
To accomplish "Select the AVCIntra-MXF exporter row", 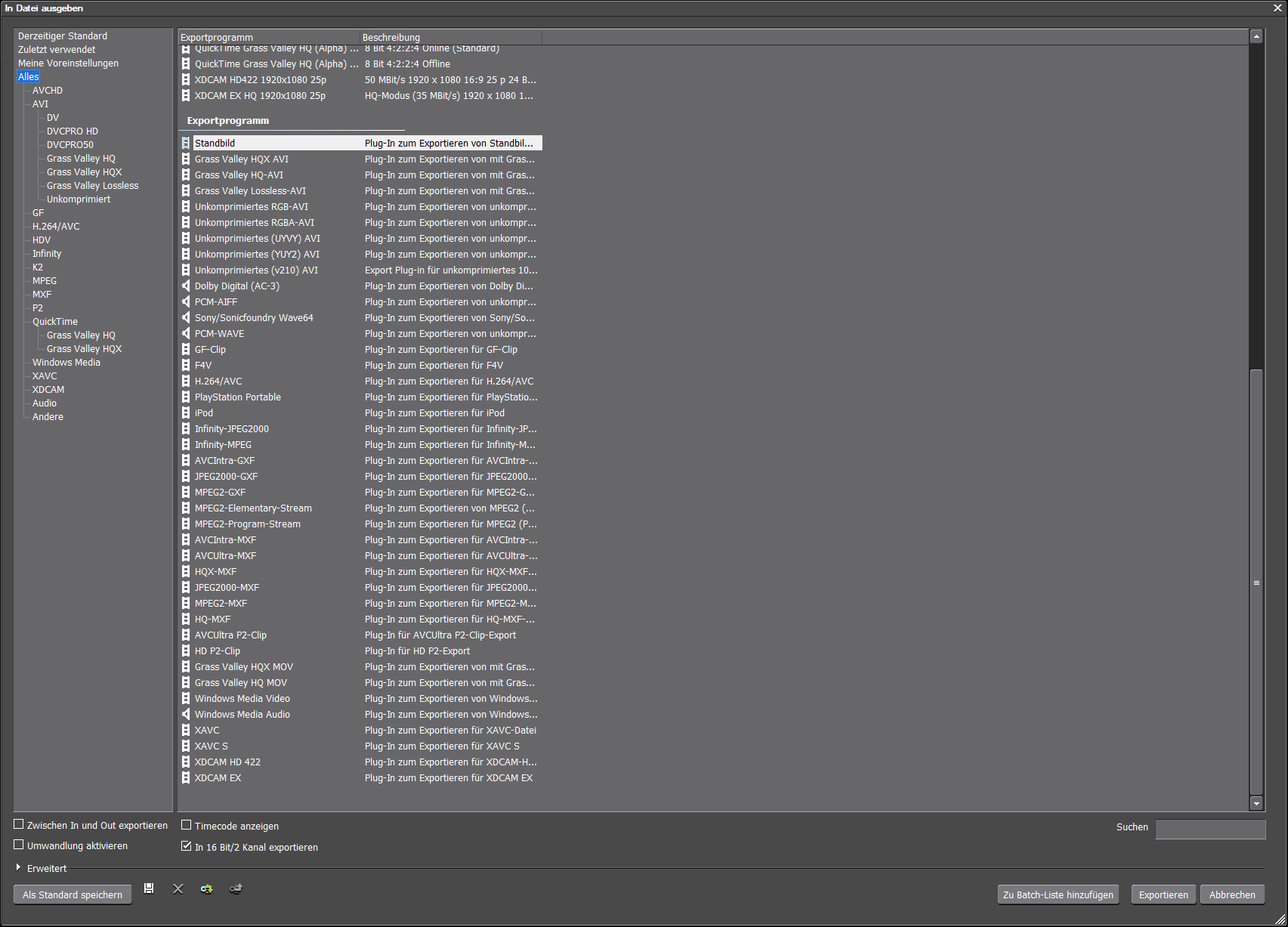I will click(361, 539).
